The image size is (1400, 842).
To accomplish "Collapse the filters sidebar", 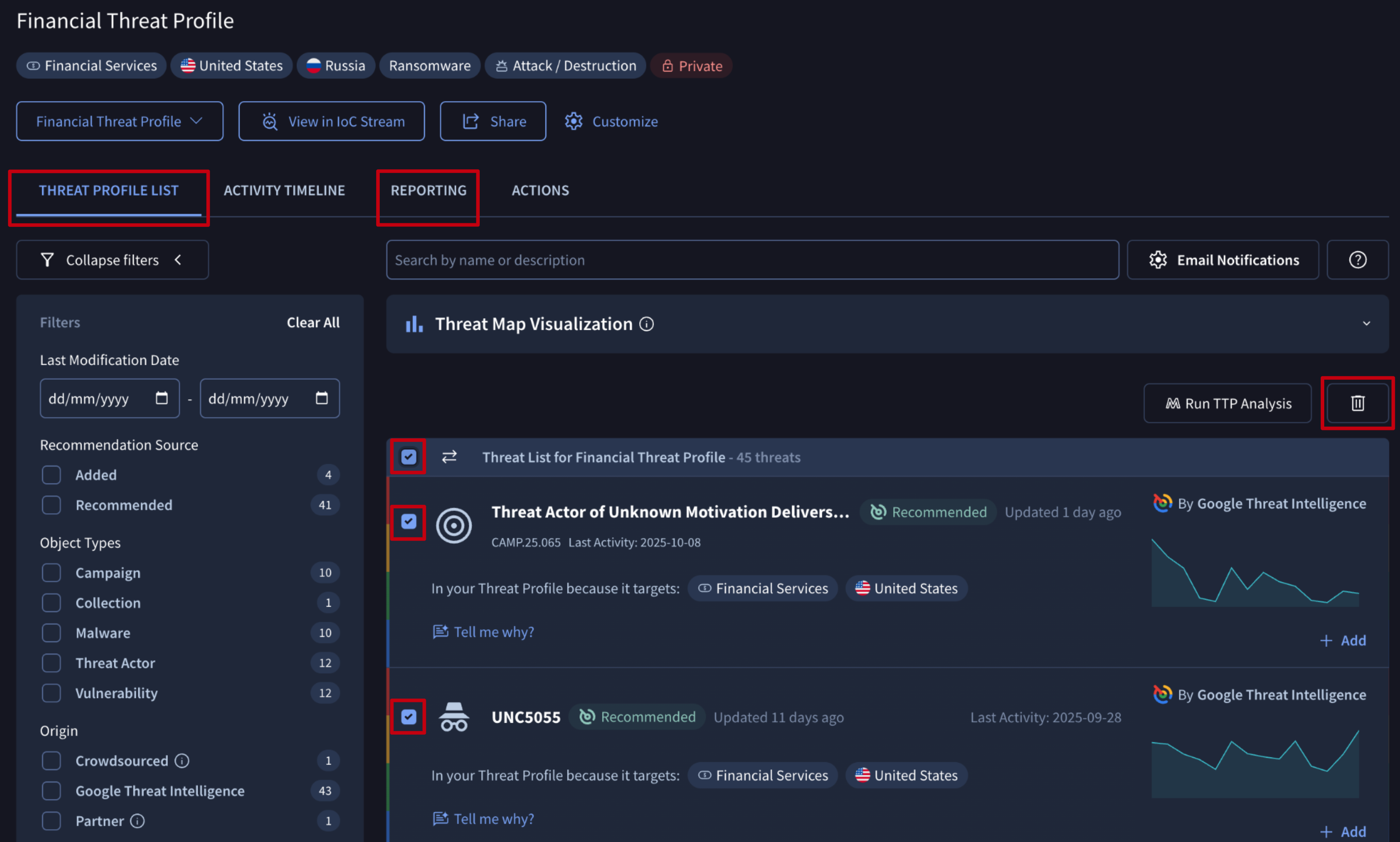I will tap(113, 260).
